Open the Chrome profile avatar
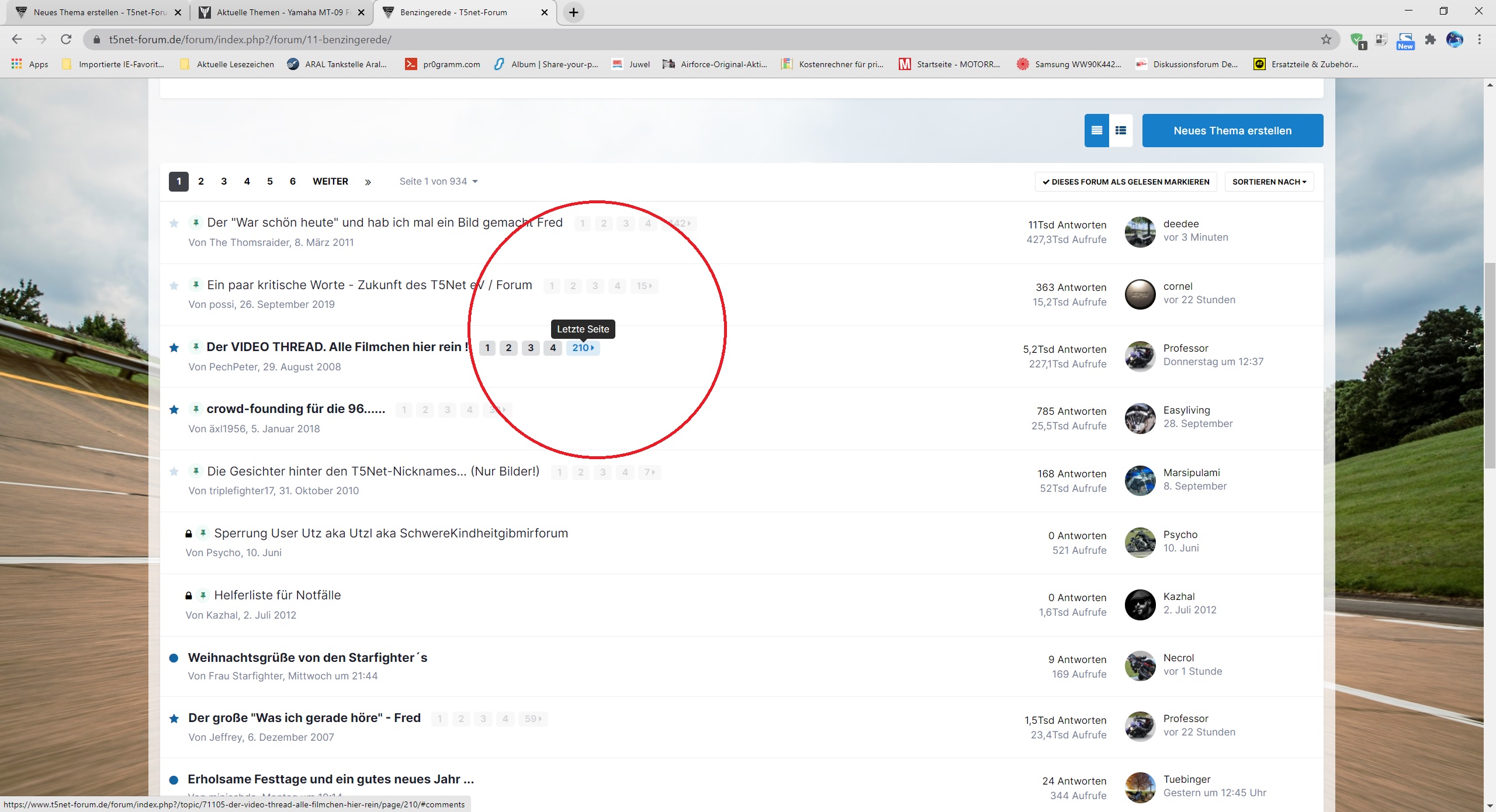The height and width of the screenshot is (812, 1496). 1455,39
